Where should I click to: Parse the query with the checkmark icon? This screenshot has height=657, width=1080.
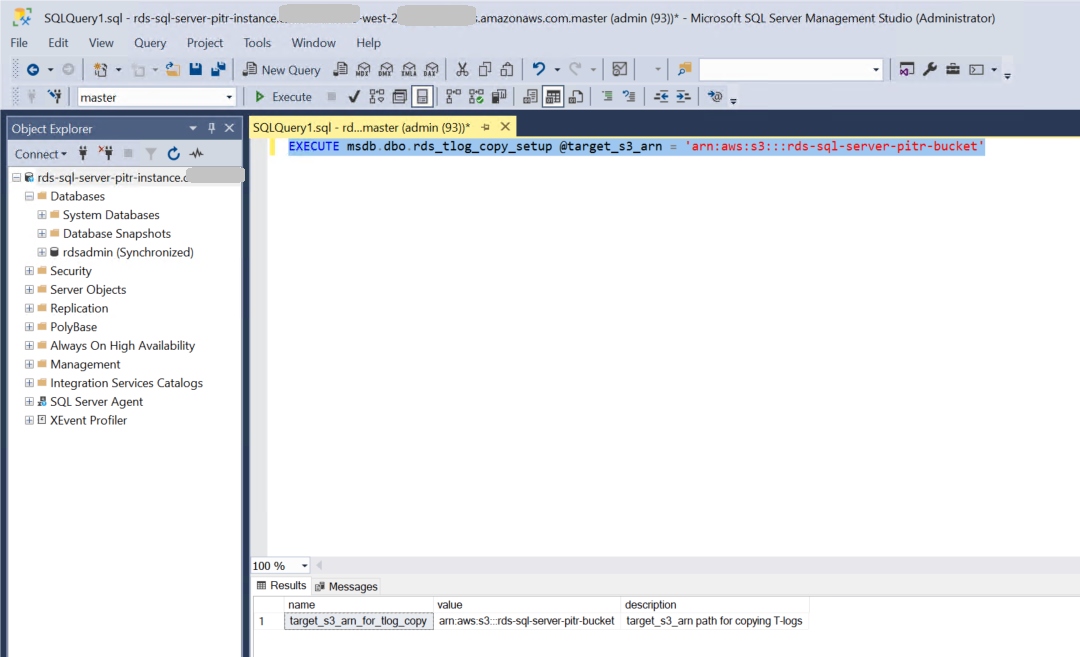352,96
